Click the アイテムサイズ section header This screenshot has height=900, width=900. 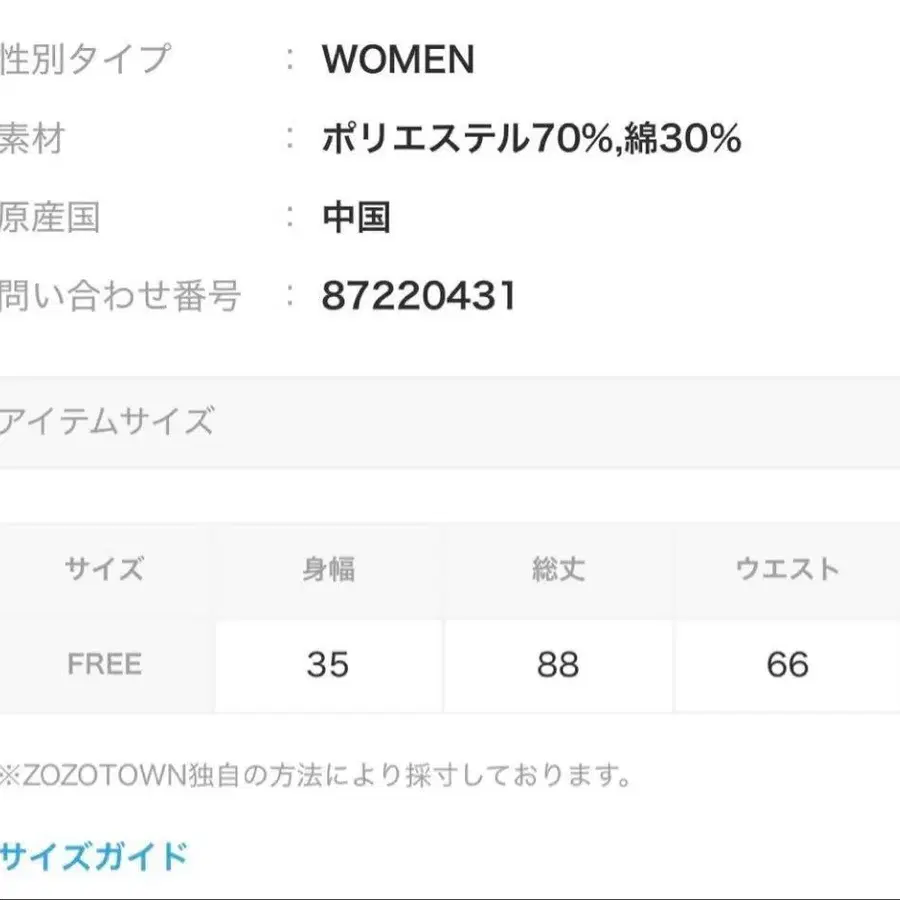pyautogui.click(x=108, y=420)
